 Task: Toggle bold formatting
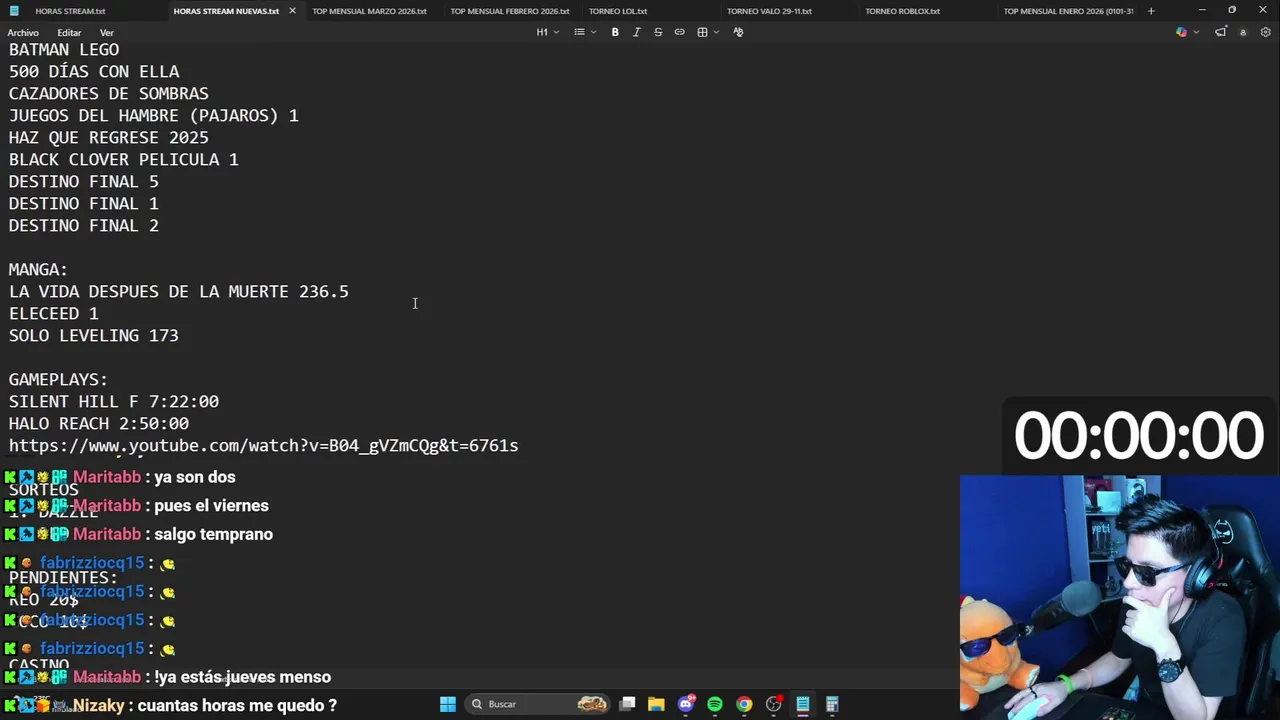click(x=615, y=32)
